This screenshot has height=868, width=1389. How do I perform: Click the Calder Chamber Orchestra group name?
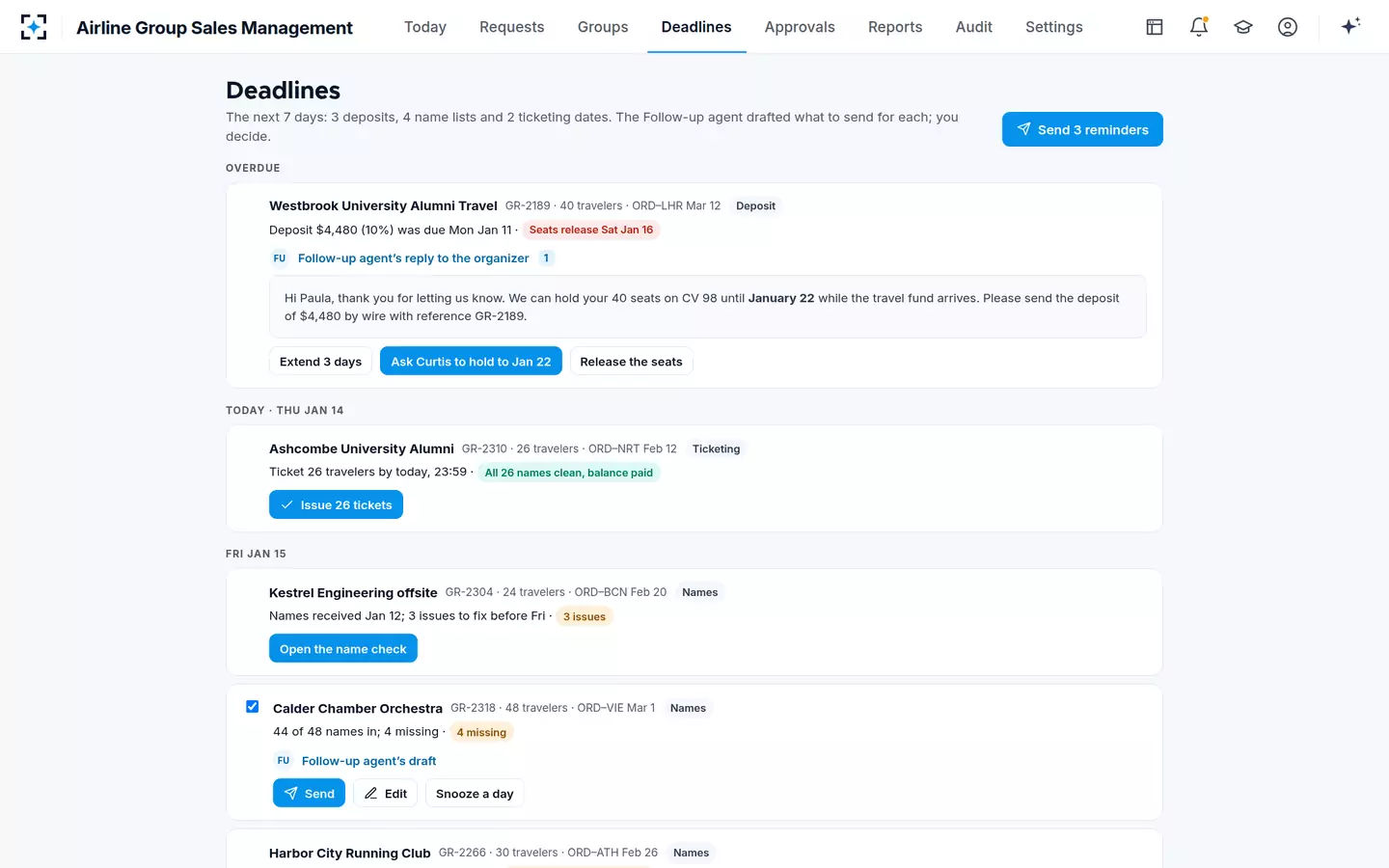358,708
